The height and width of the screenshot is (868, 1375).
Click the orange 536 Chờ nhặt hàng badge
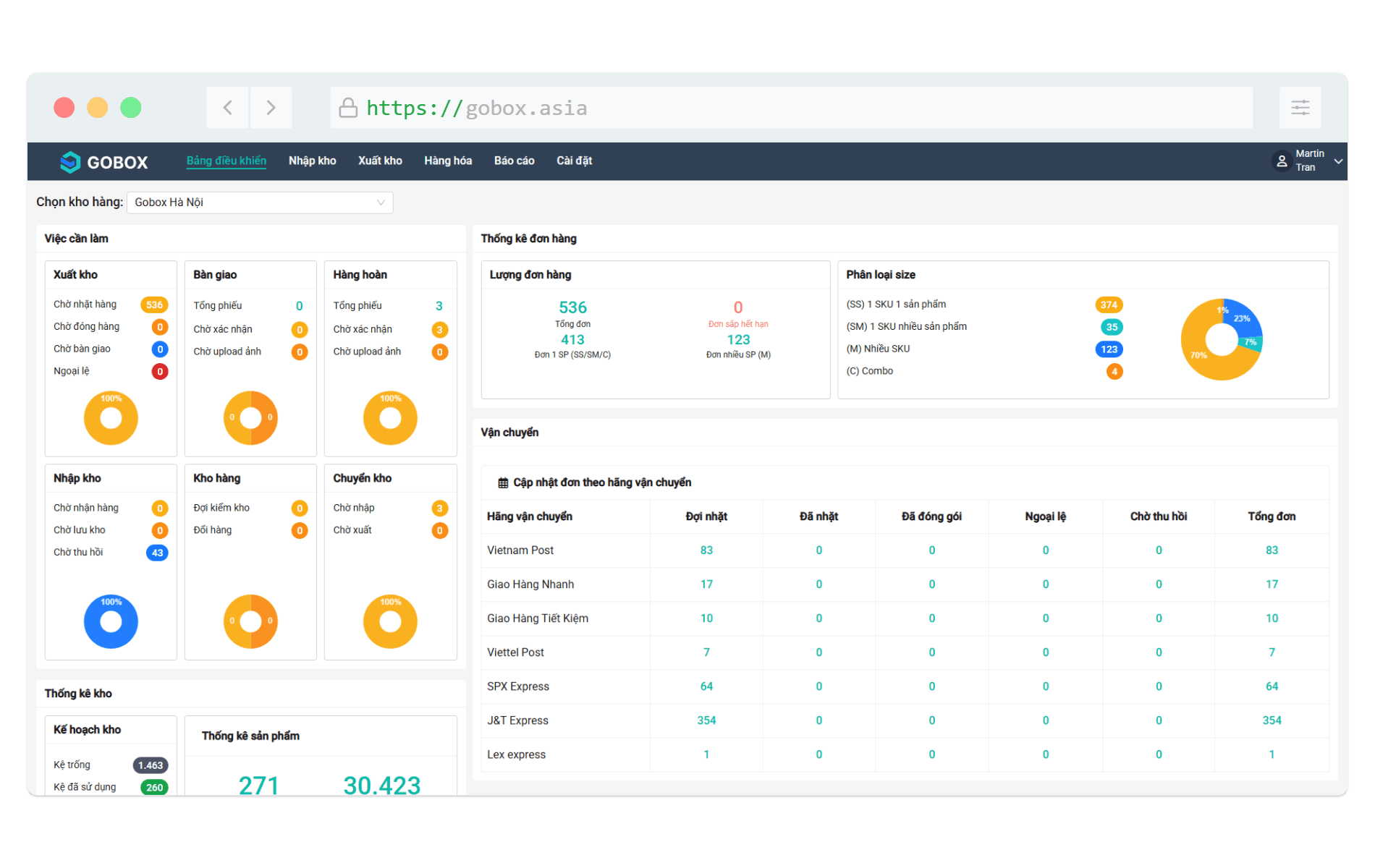pos(154,305)
